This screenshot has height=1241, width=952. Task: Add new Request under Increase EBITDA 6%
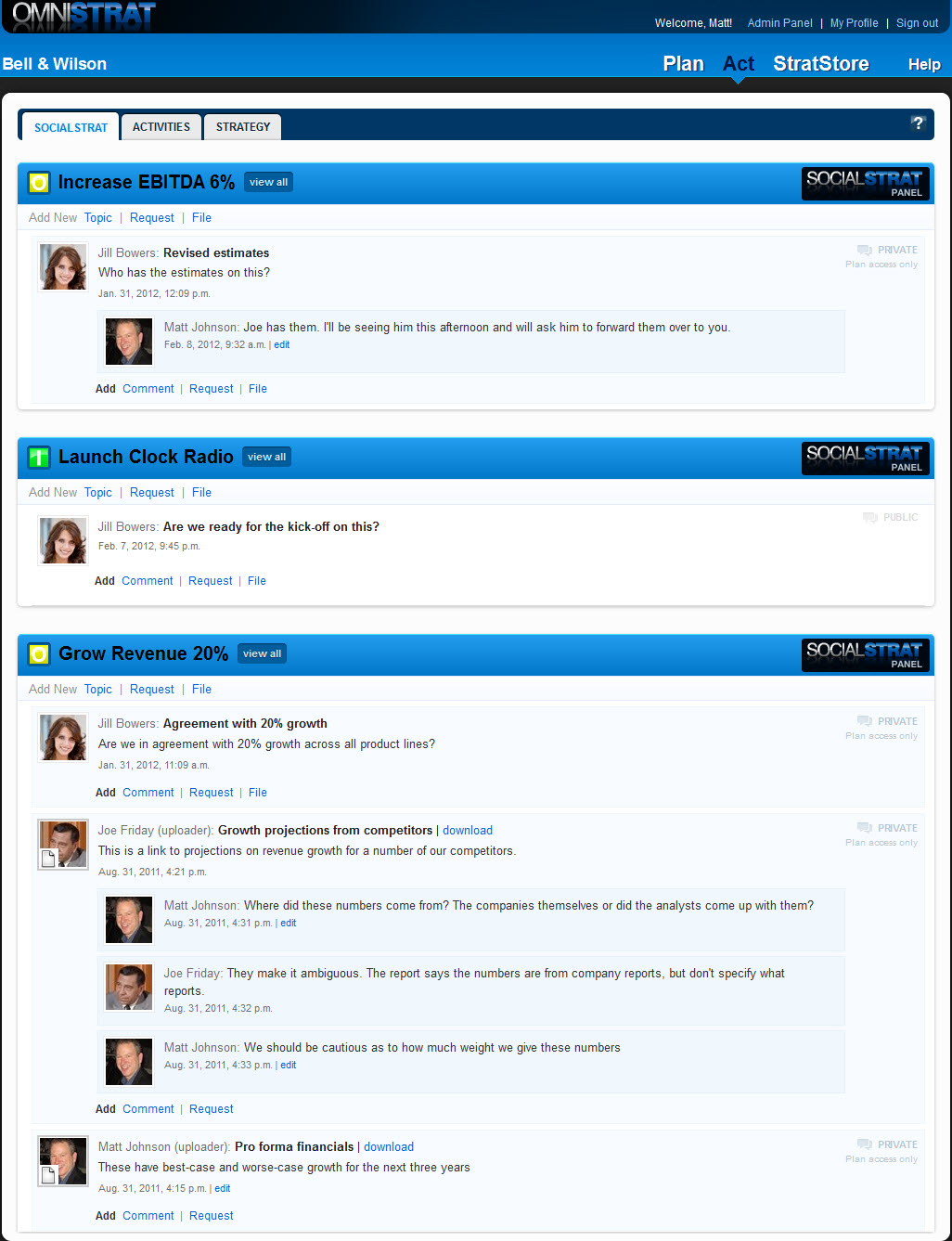click(x=152, y=217)
